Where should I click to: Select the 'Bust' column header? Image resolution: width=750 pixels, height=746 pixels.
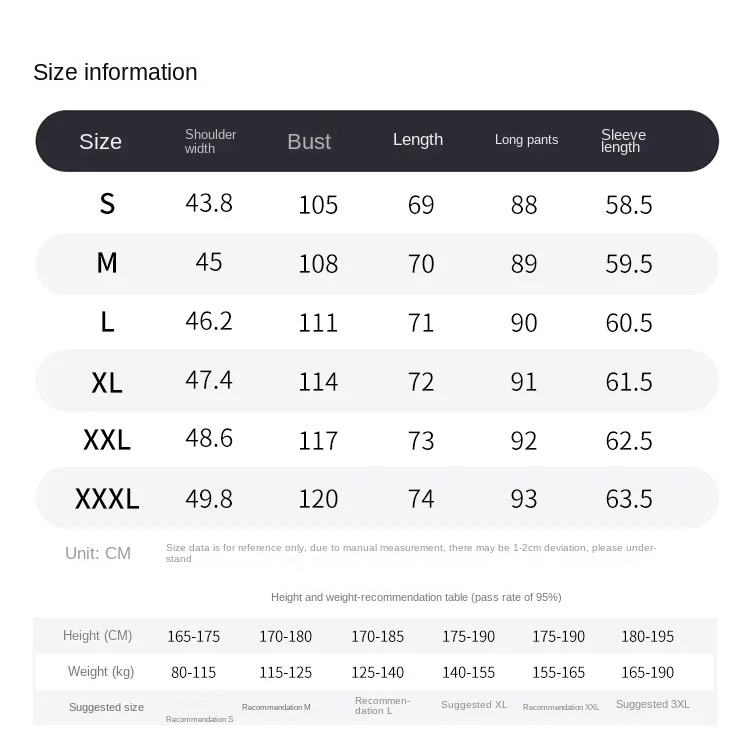pyautogui.click(x=308, y=142)
